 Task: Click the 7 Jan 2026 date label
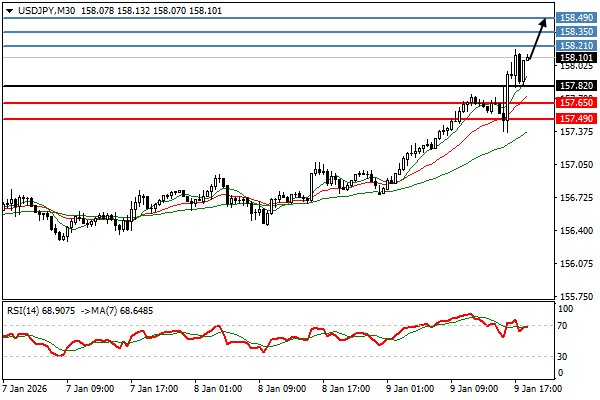point(24,389)
